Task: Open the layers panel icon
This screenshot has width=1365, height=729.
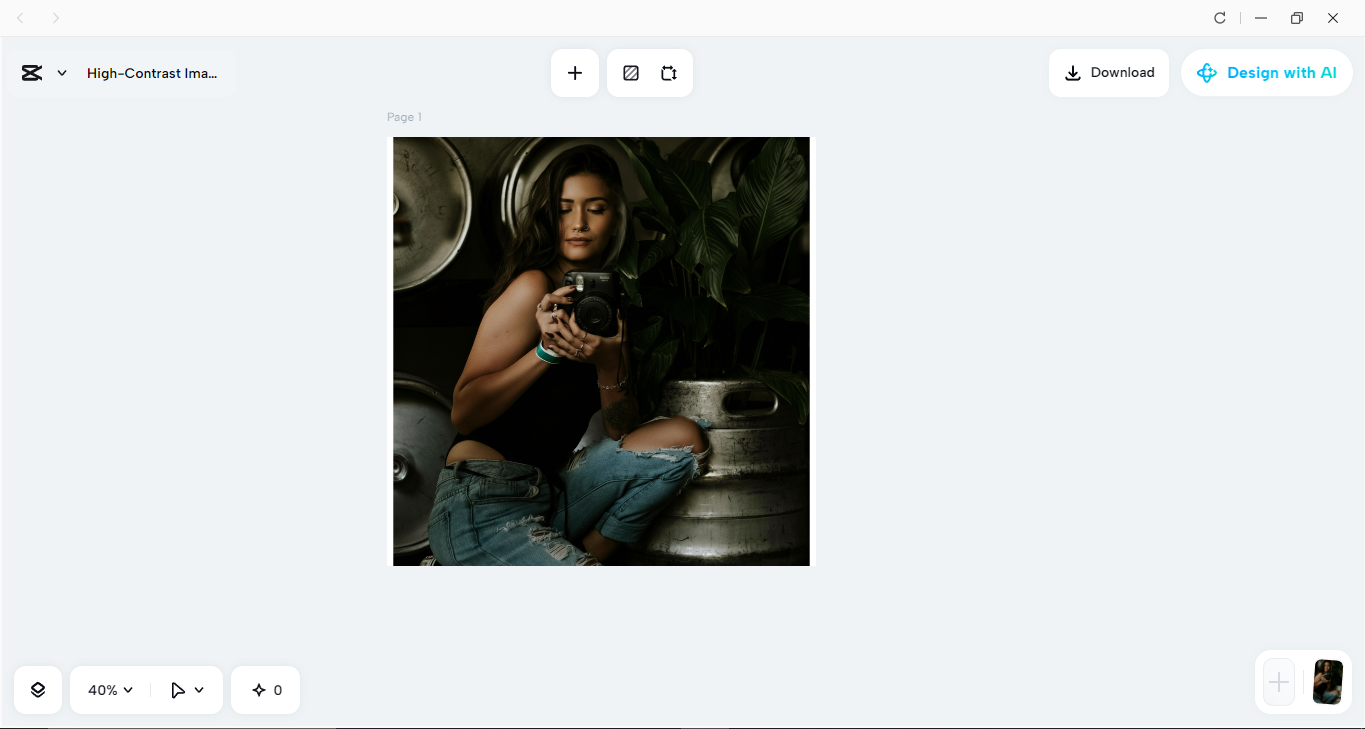Action: 38,690
